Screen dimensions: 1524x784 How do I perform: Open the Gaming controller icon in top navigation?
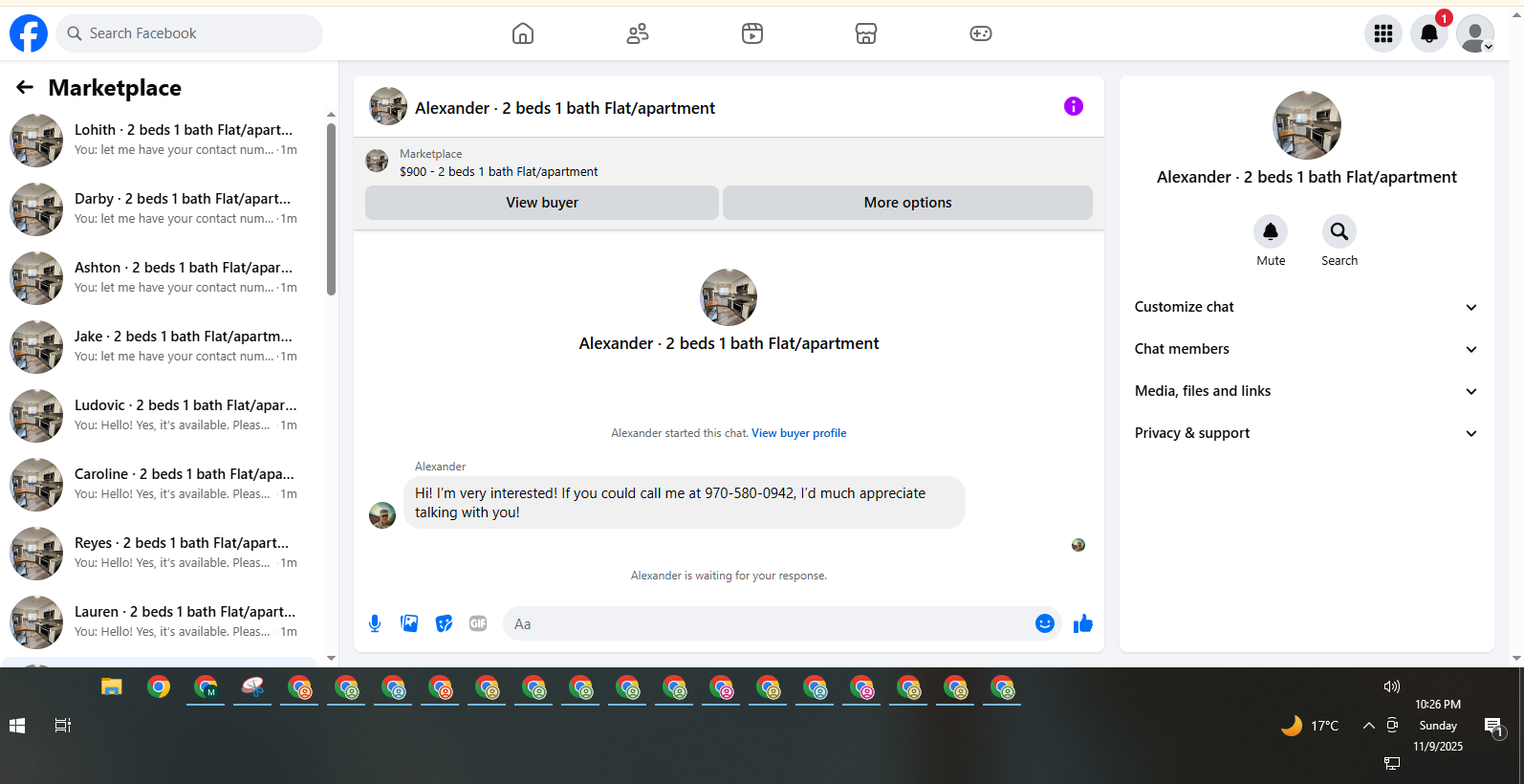click(981, 33)
